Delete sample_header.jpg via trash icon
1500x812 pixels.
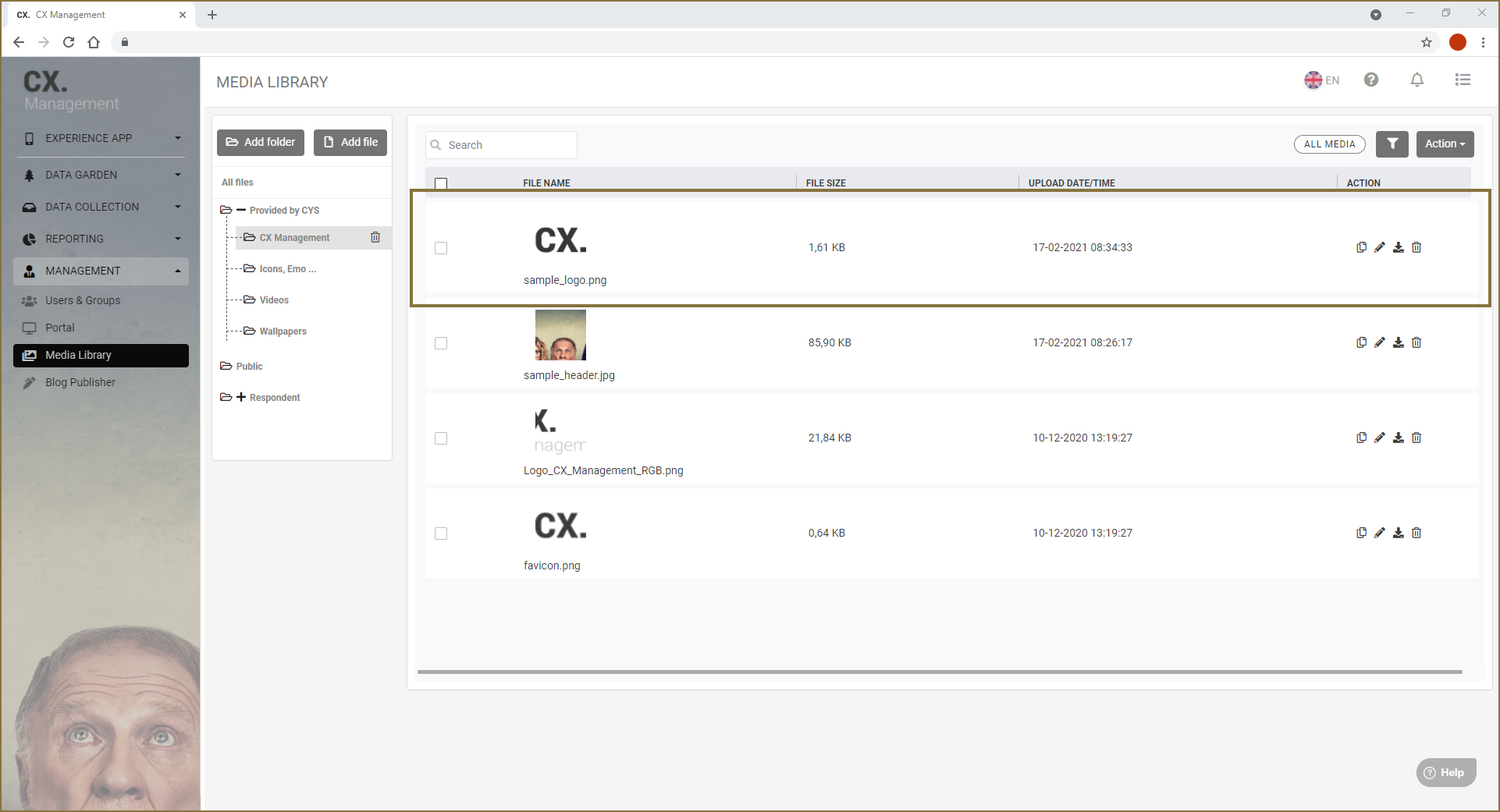1416,342
